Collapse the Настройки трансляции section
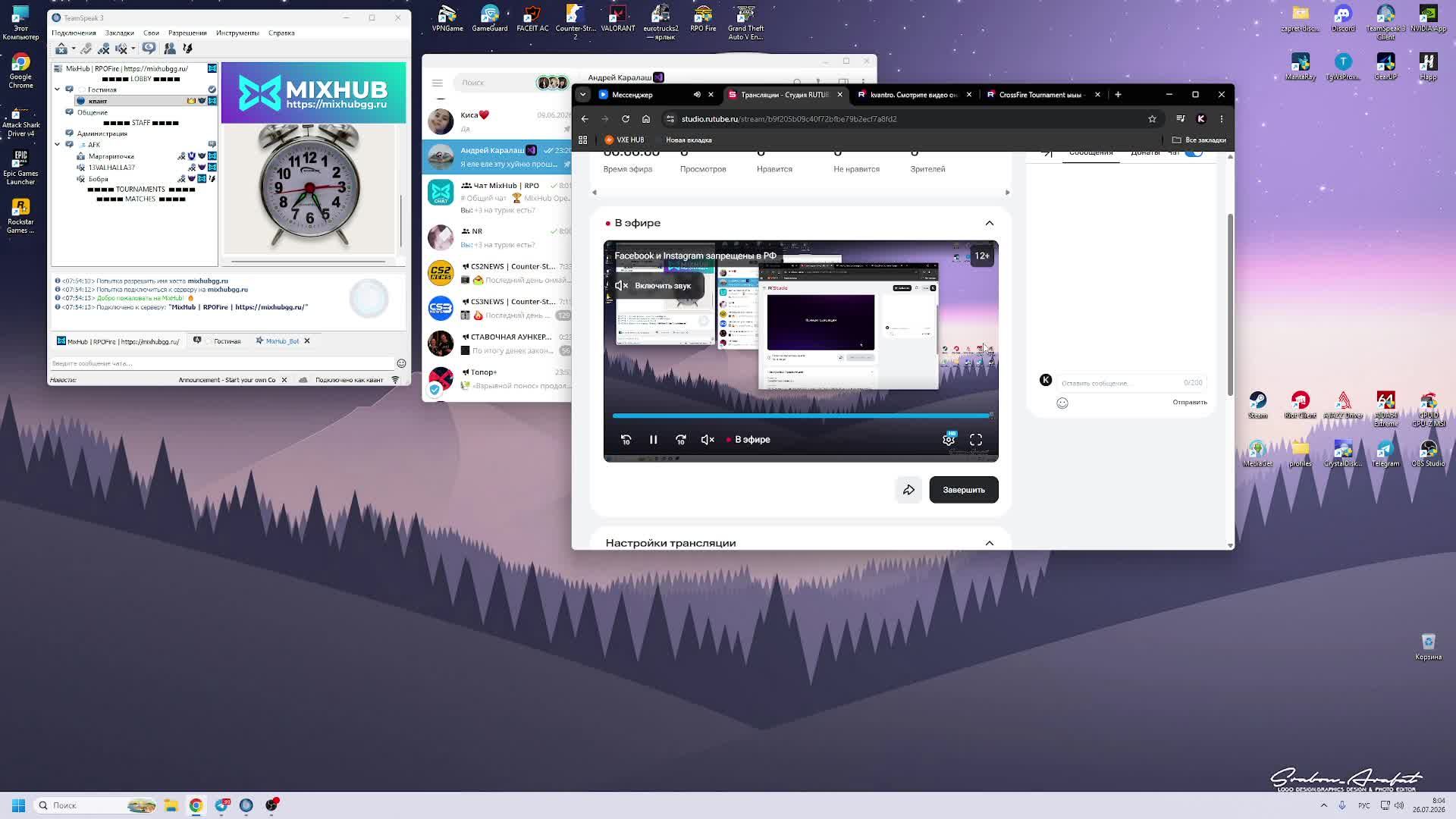 click(x=990, y=543)
